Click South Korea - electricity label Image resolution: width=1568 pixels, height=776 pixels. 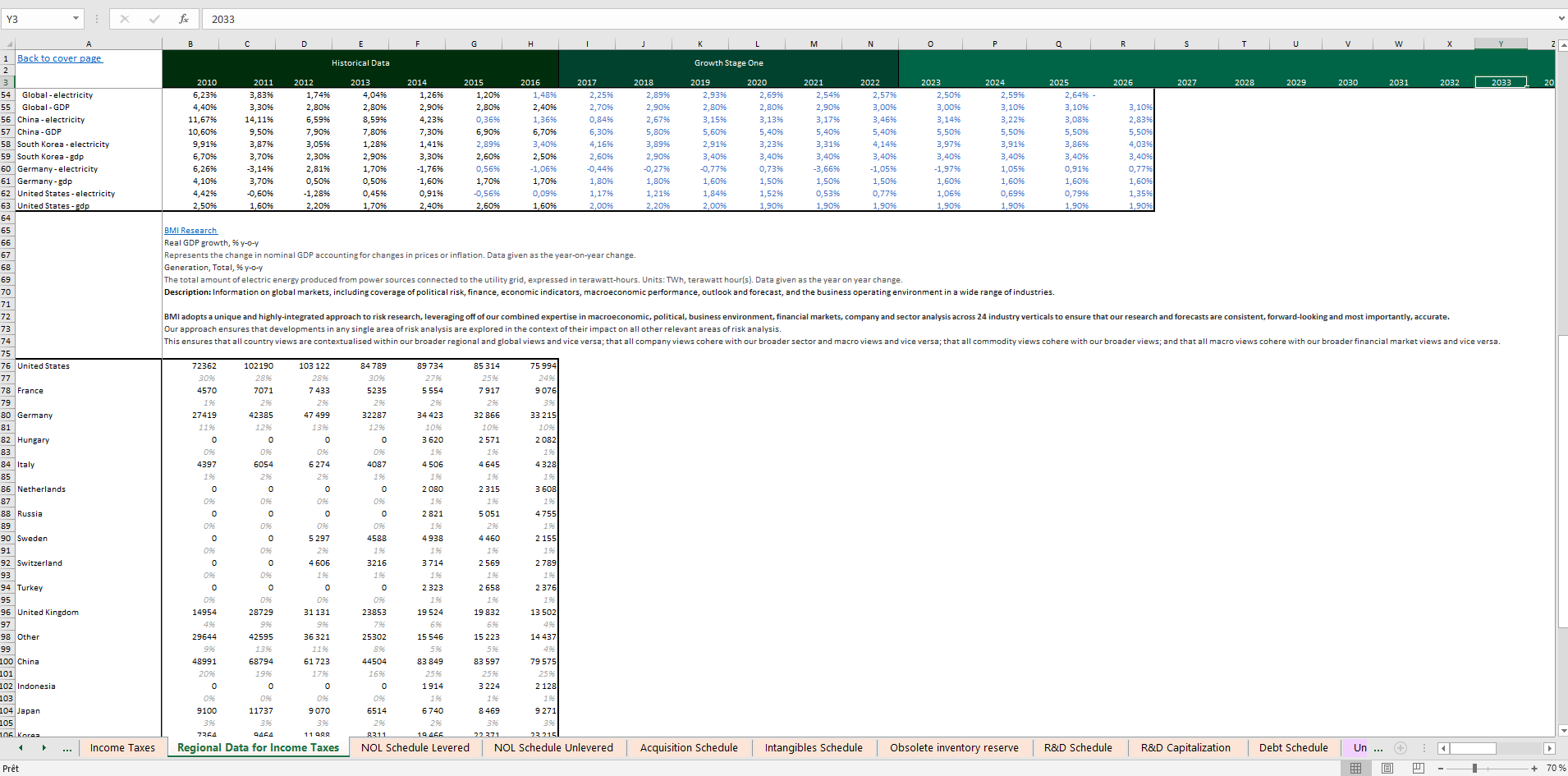63,145
